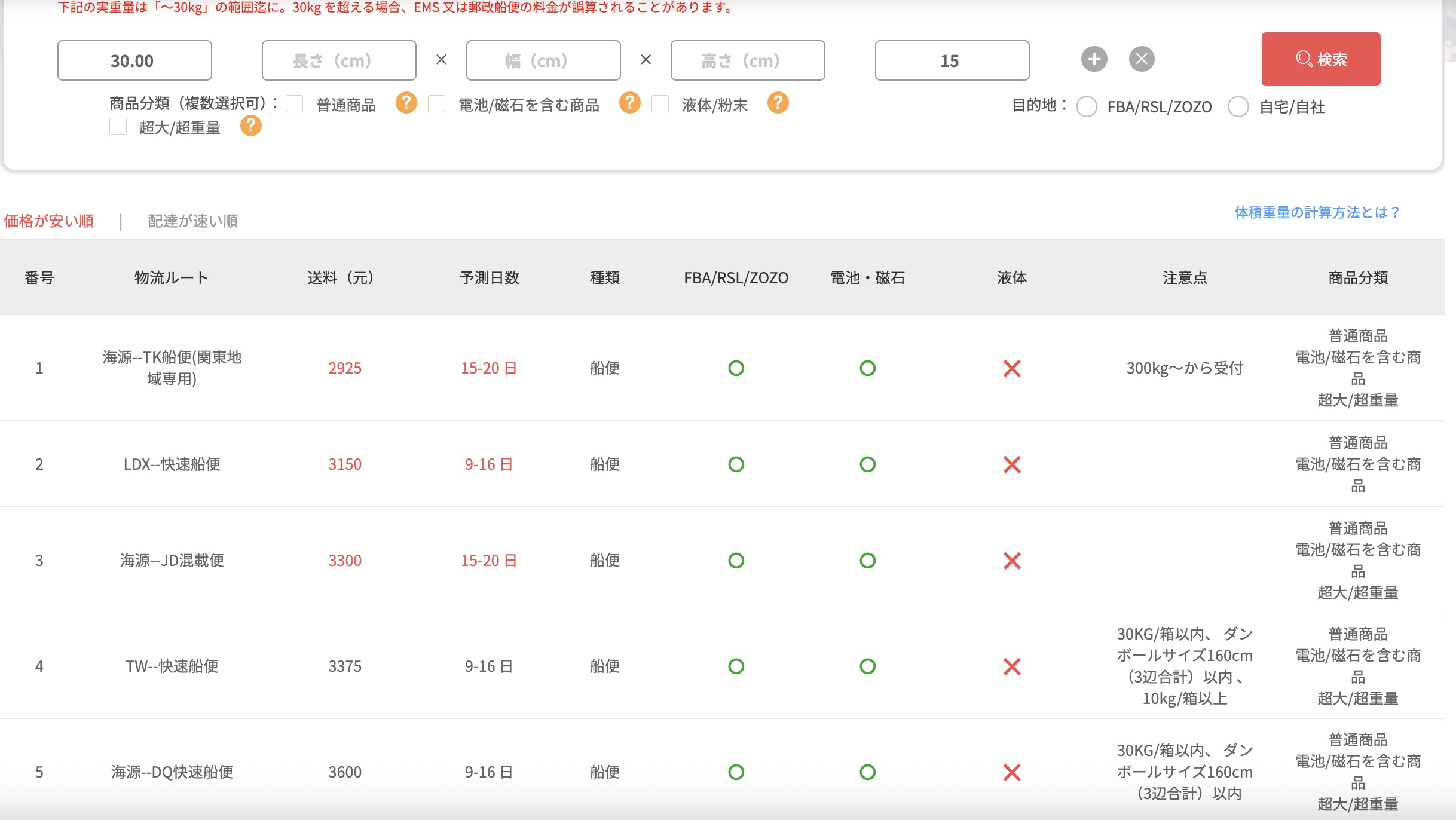Click battery green circle in 海源--TK船便 row

[x=867, y=368]
